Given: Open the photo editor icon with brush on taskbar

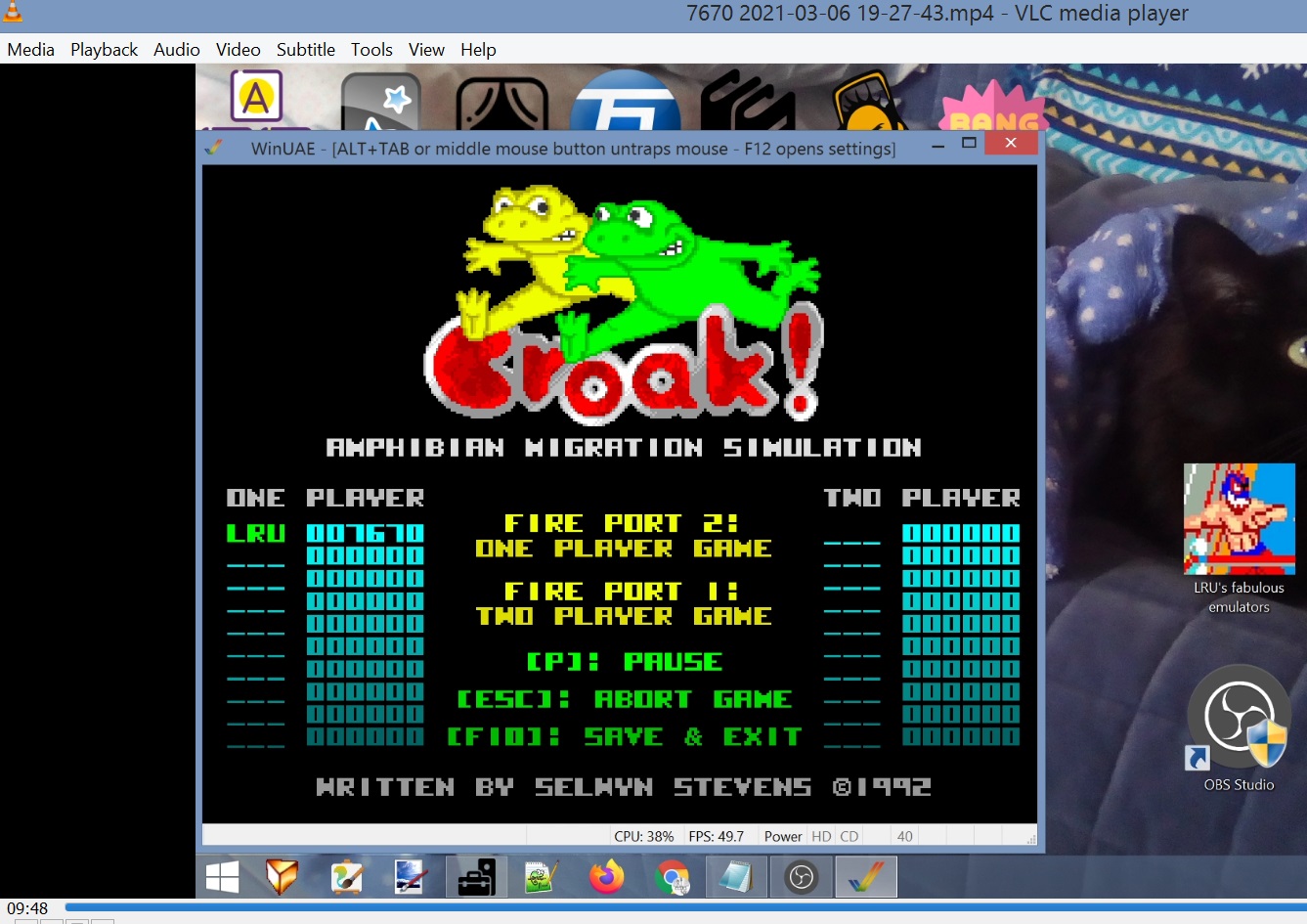Looking at the screenshot, I should pyautogui.click(x=411, y=877).
